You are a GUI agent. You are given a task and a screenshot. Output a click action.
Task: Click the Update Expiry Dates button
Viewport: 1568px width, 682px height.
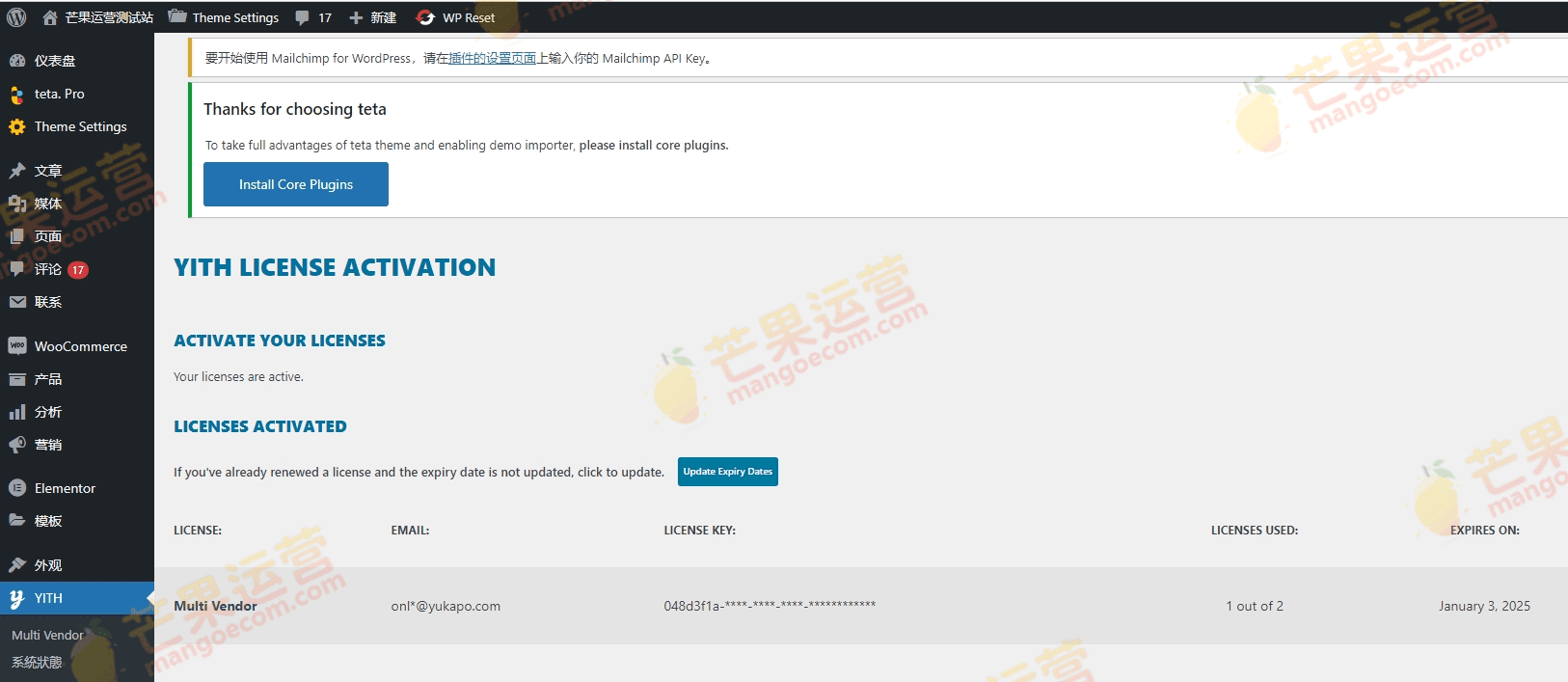728,472
